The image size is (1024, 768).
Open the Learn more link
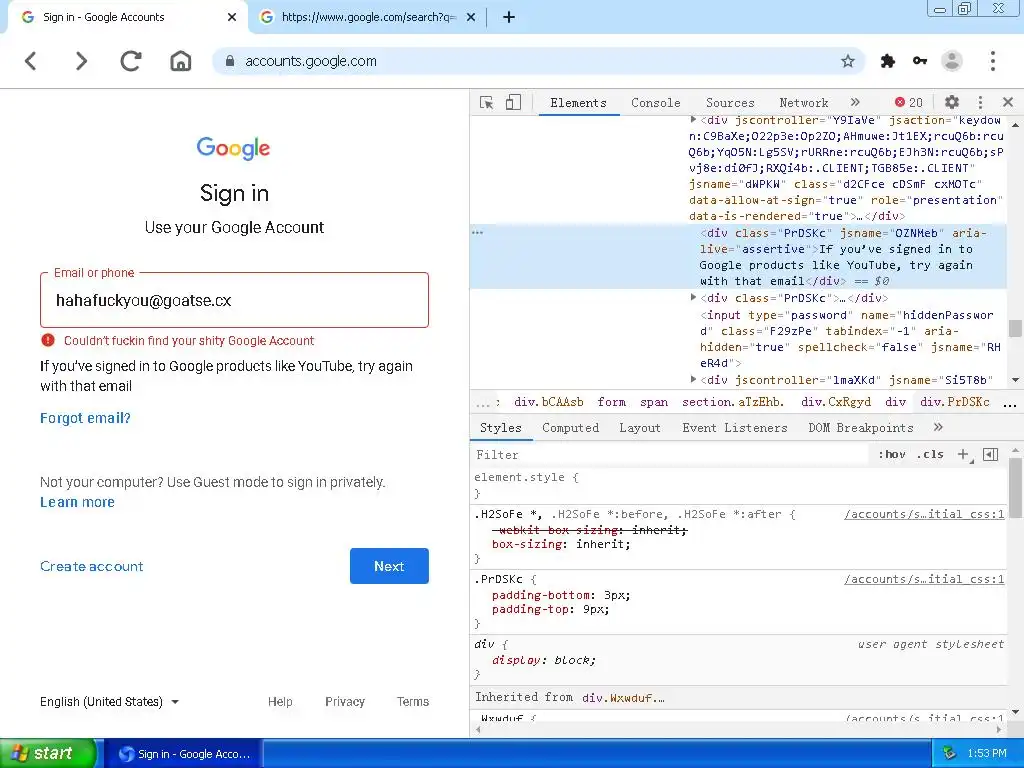pyautogui.click(x=77, y=502)
